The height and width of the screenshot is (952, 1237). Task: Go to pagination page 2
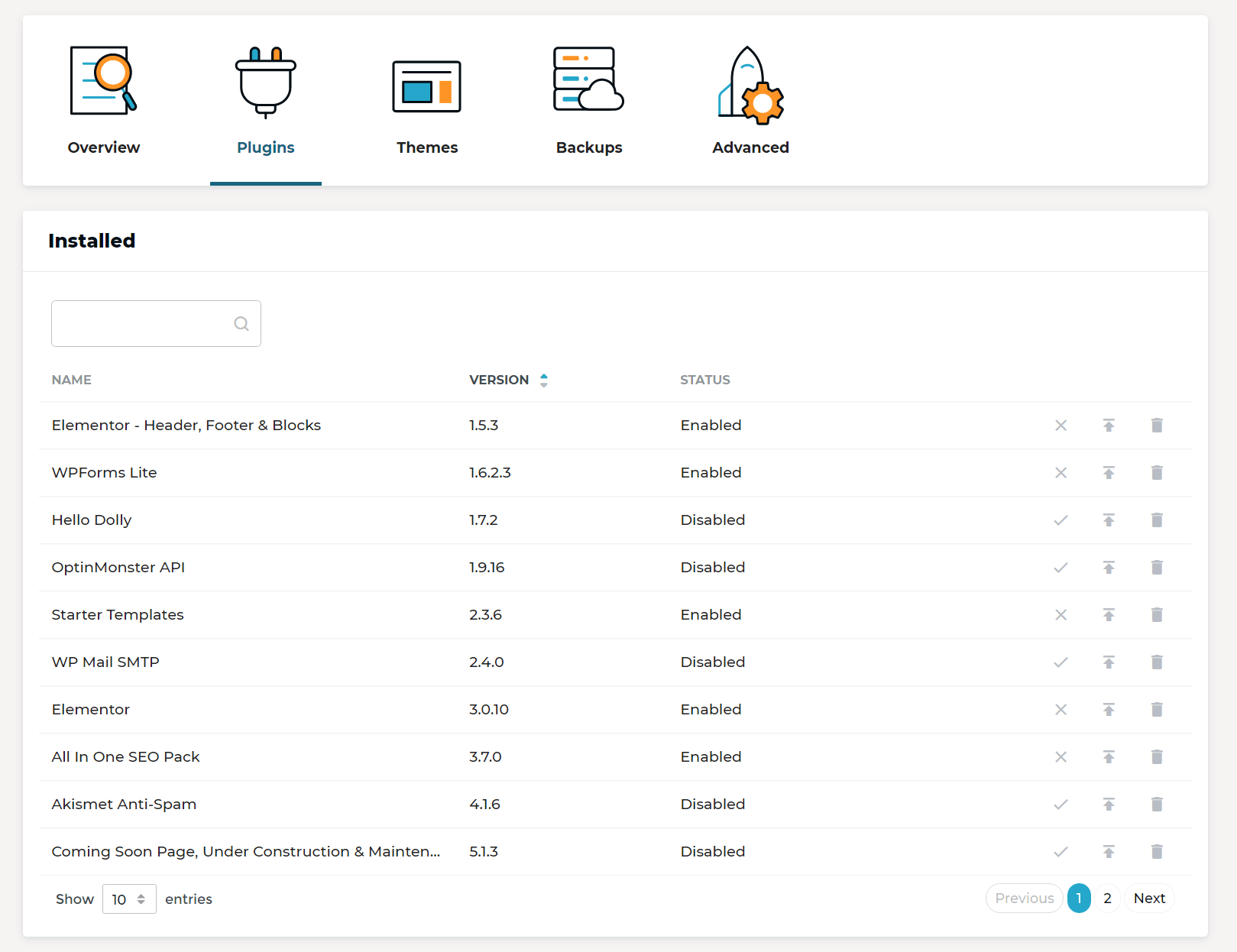[1107, 899]
